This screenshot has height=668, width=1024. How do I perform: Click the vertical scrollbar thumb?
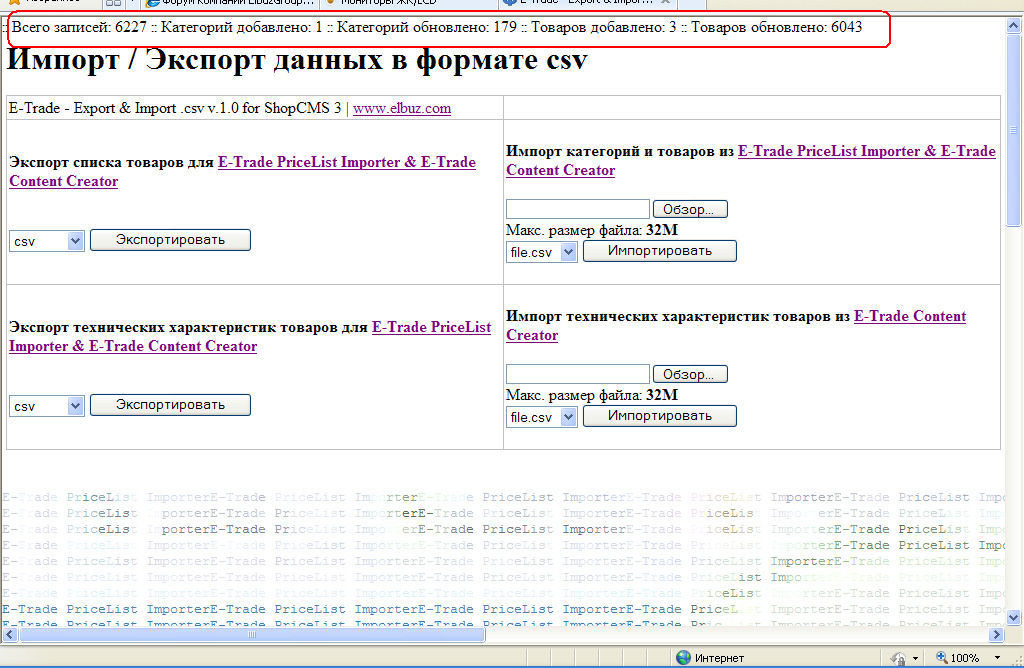click(x=1014, y=131)
